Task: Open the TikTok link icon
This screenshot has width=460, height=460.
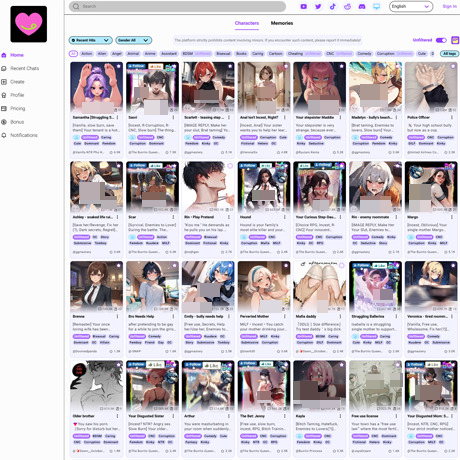Action: tap(333, 6)
